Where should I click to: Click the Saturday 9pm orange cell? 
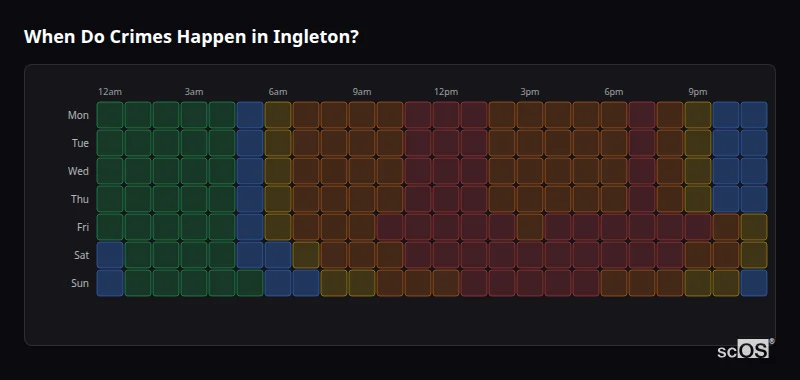(x=698, y=255)
